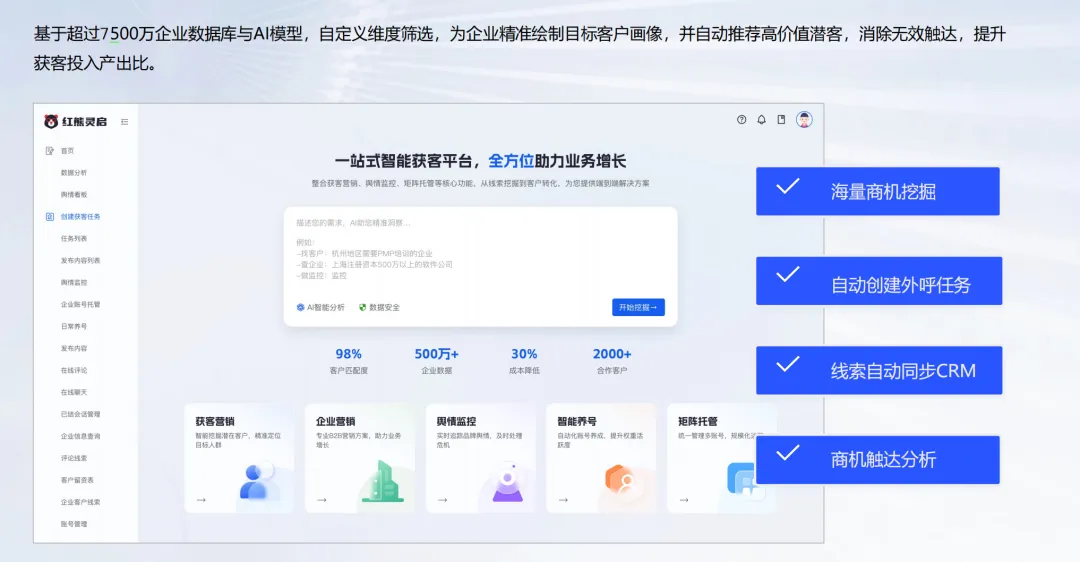Open the 获客营销 card title

coord(215,421)
